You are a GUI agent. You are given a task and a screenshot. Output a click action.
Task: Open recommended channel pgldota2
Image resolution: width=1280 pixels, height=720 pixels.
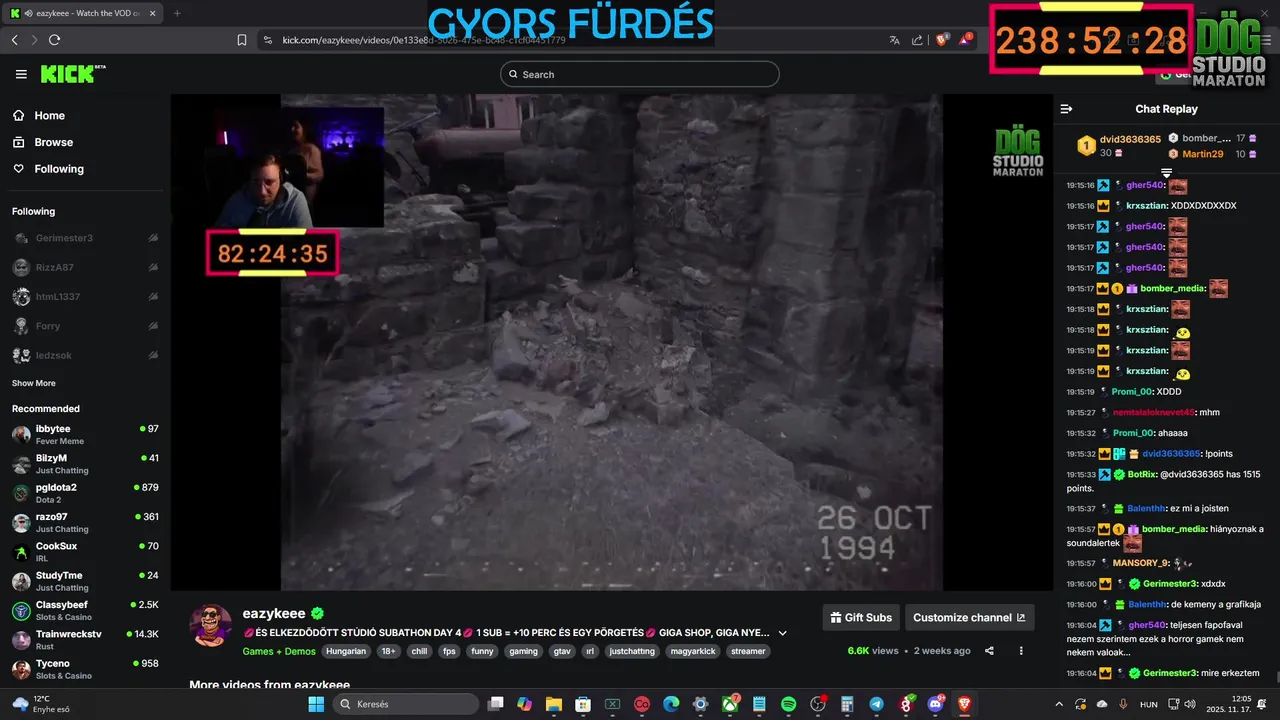pyautogui.click(x=85, y=493)
